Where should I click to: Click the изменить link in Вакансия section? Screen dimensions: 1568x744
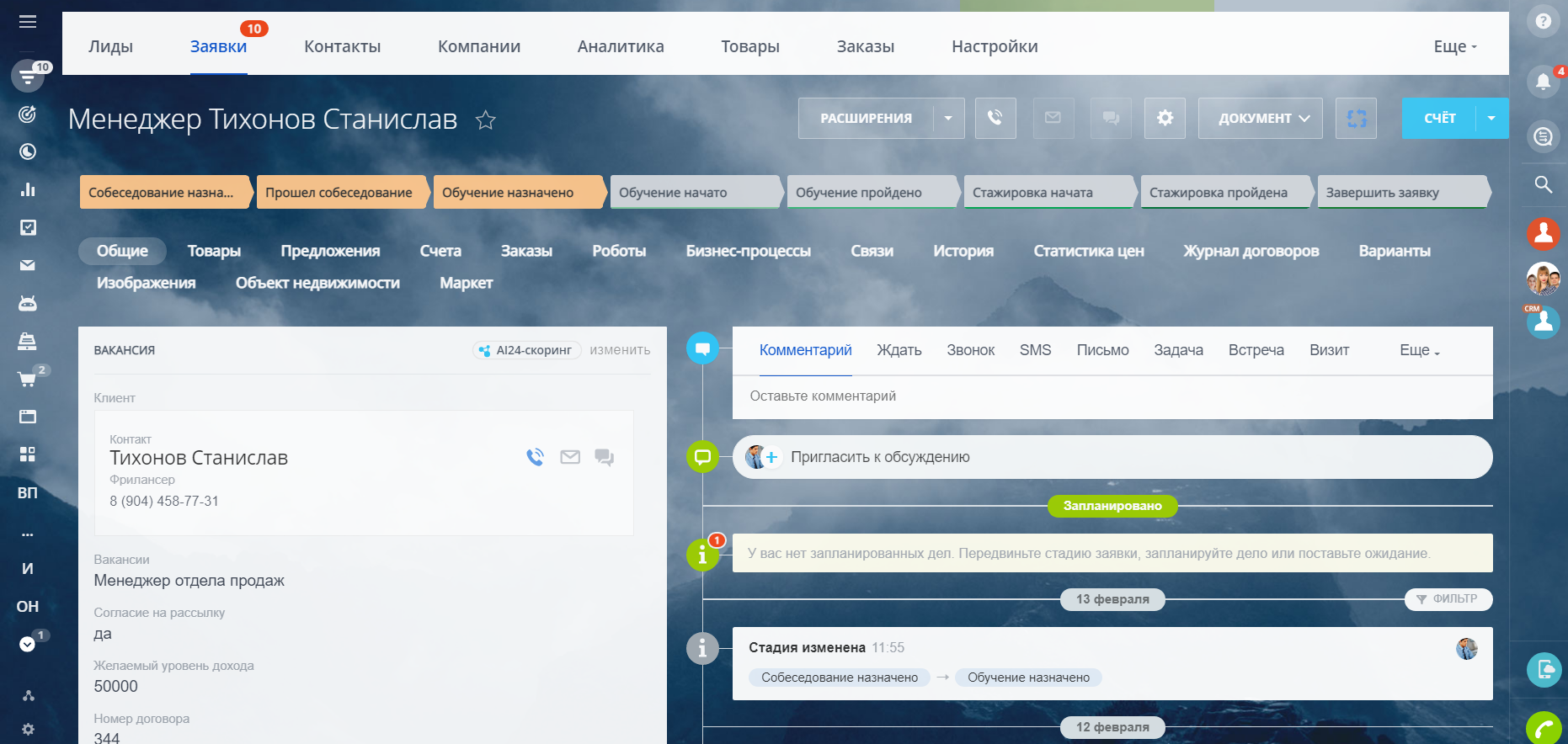tap(620, 350)
